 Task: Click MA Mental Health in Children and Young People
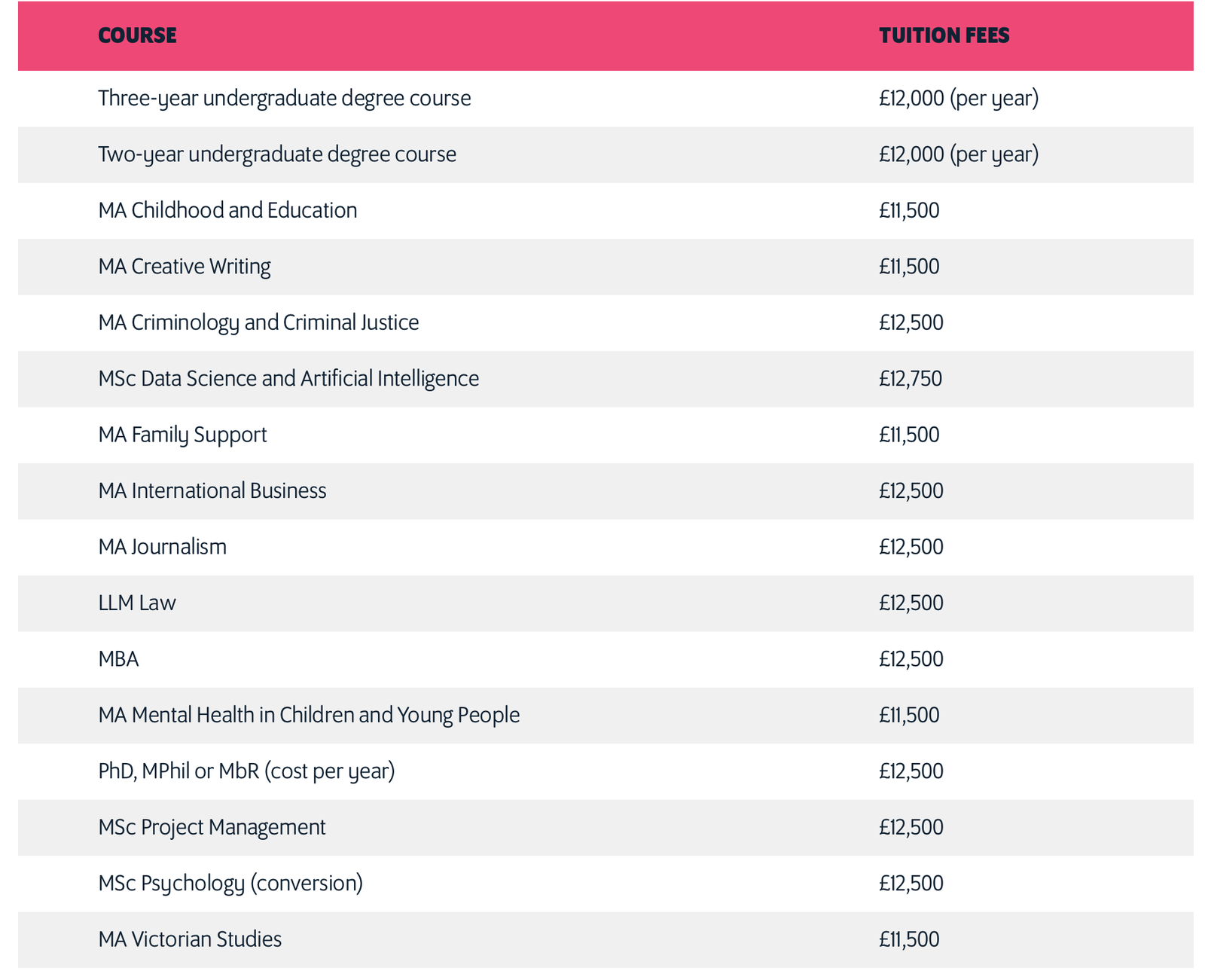309,715
